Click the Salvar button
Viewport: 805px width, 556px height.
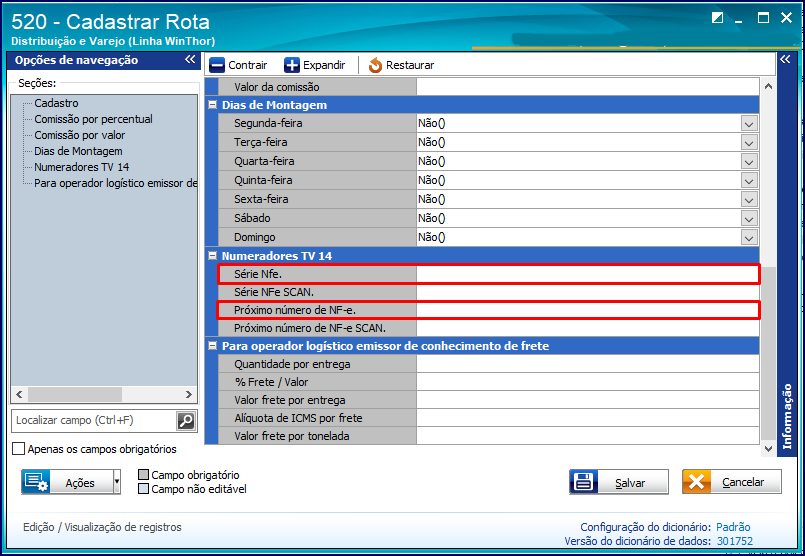tap(619, 482)
